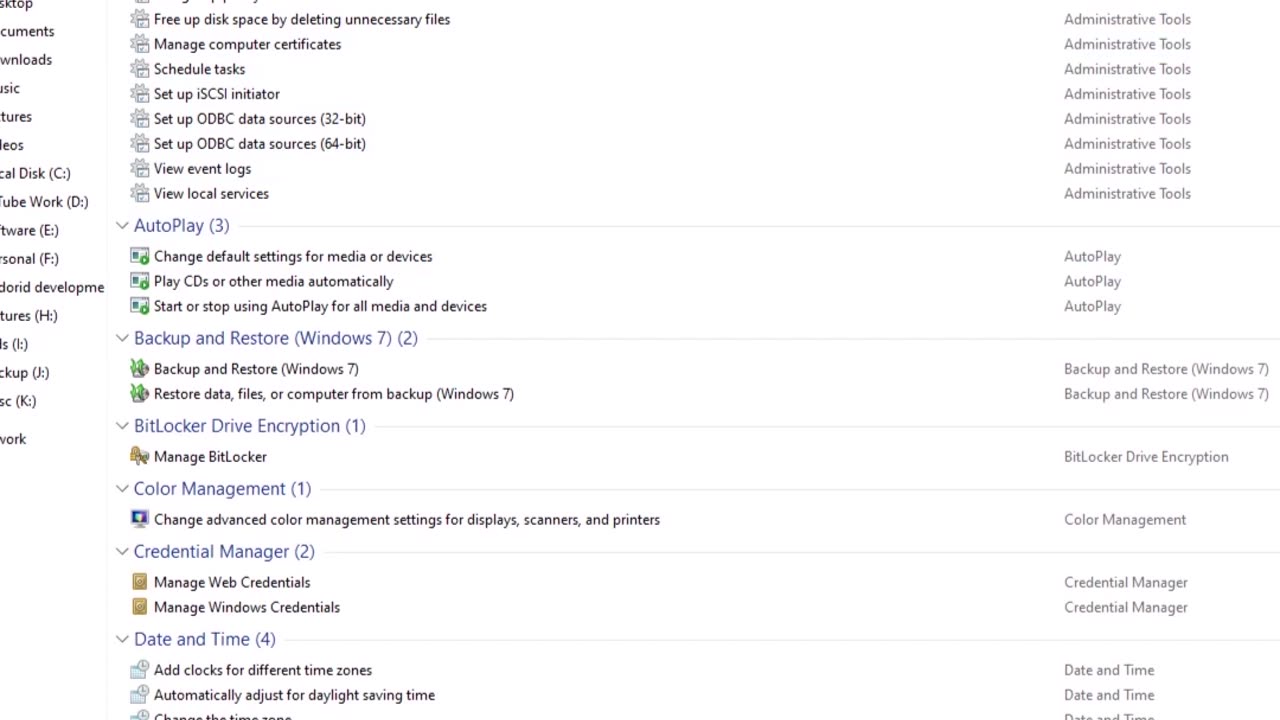
Task: Click icon for Start or stop using AutoPlay
Action: (x=140, y=307)
